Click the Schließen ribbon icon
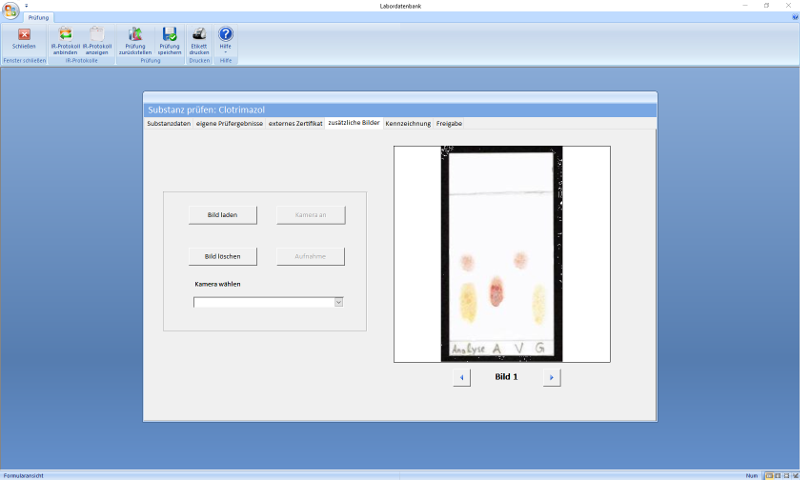The height and width of the screenshot is (480, 800). (x=24, y=39)
